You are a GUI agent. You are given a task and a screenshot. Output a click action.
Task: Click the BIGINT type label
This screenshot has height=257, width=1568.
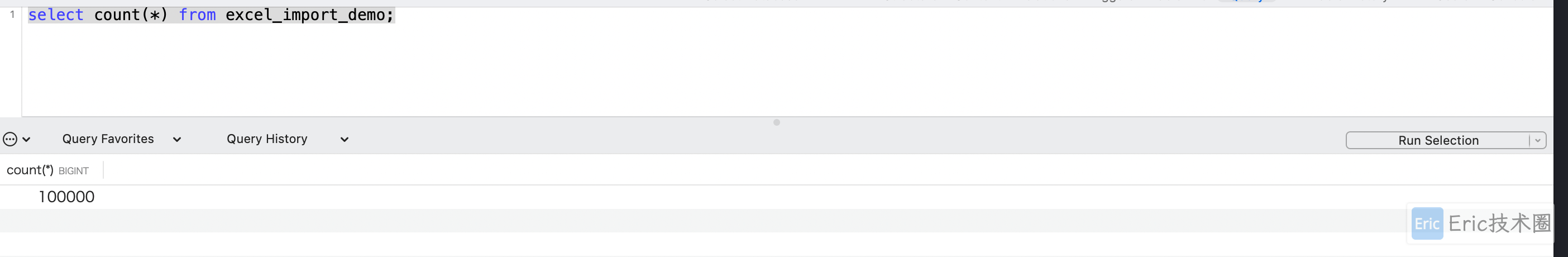(x=74, y=171)
